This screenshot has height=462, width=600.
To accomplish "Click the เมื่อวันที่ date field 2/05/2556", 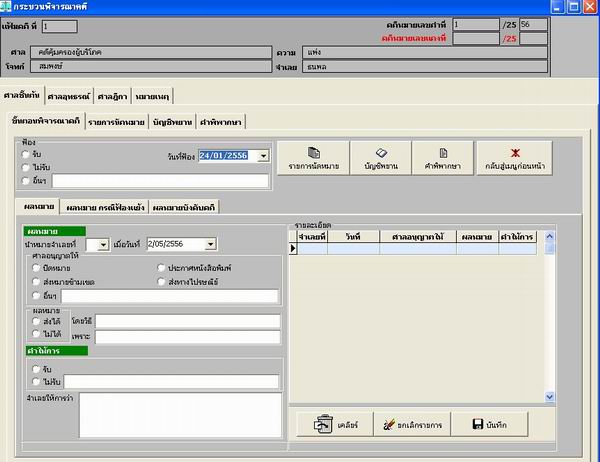I will click(x=175, y=244).
